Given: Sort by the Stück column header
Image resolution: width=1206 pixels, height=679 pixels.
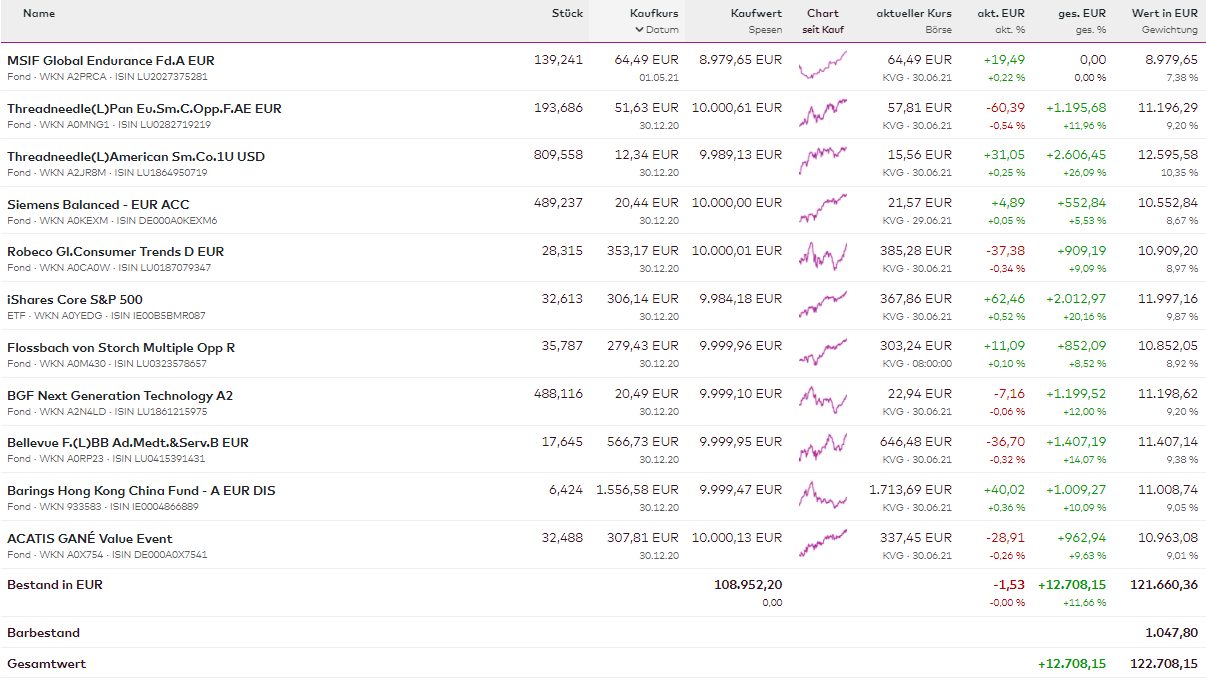Looking at the screenshot, I should point(567,14).
